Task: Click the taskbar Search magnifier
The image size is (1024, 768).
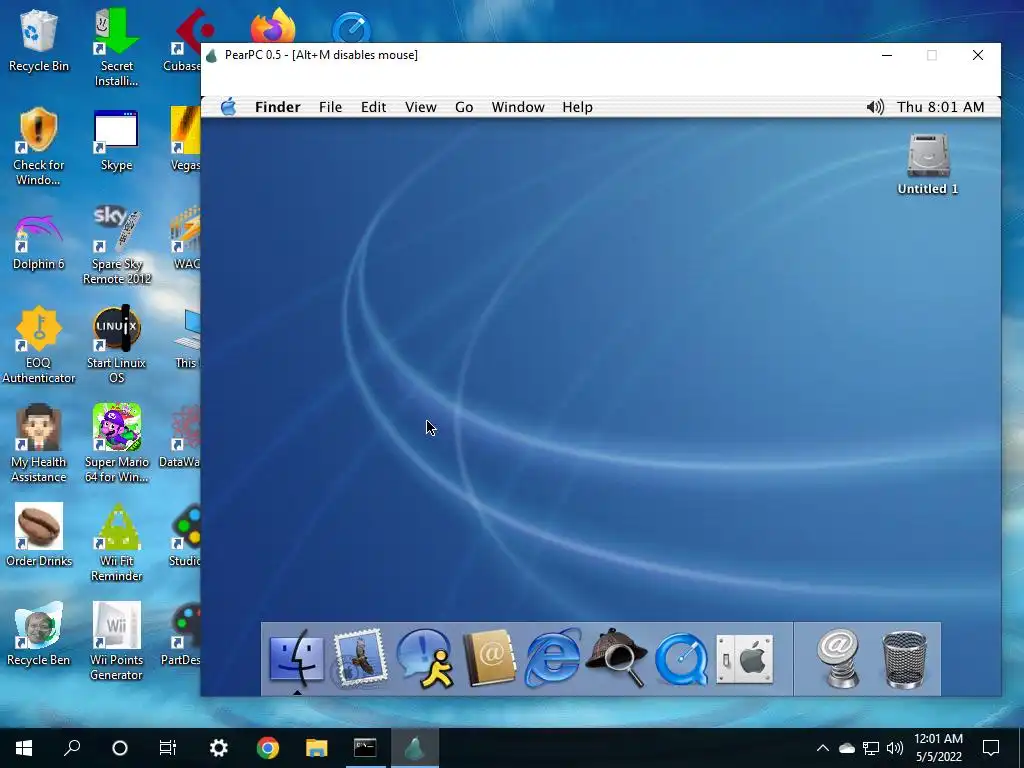Action: point(72,748)
